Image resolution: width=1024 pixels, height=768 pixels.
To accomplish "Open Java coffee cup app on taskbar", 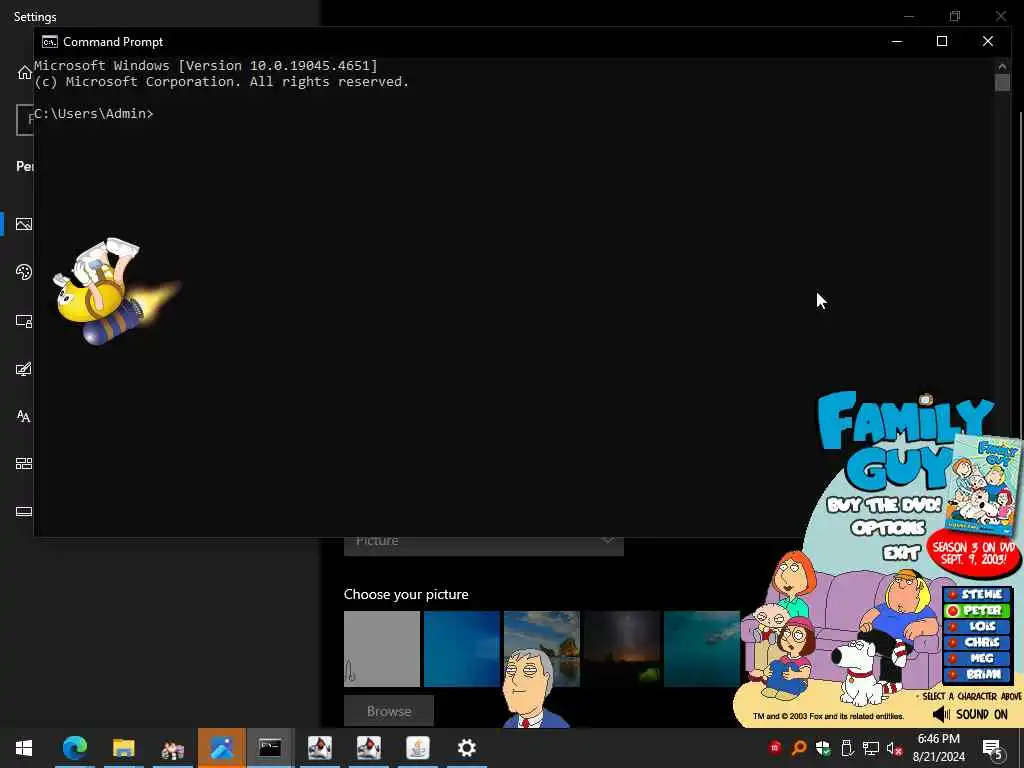I will click(x=418, y=748).
